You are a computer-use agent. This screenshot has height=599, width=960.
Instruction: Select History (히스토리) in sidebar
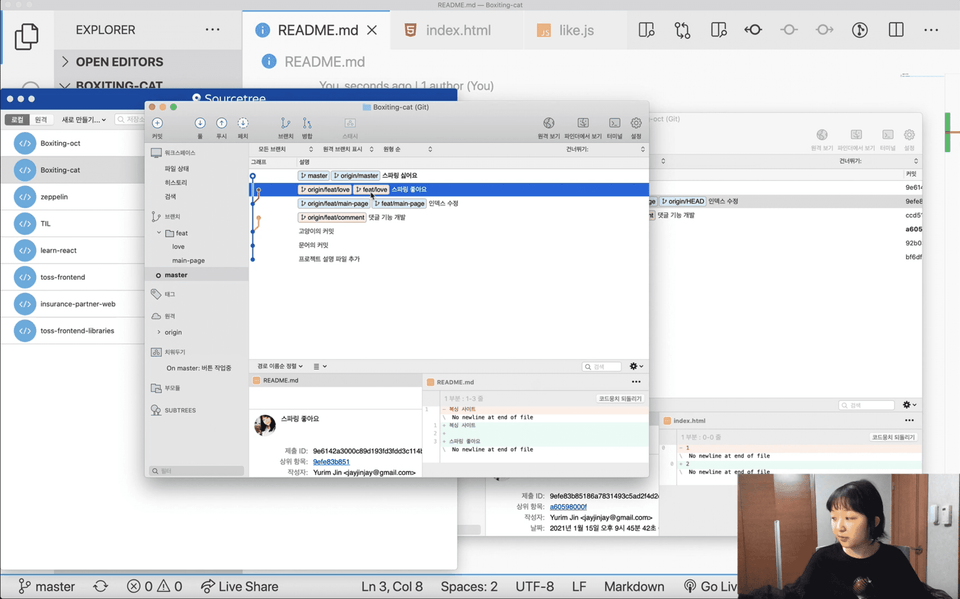[x=176, y=183]
